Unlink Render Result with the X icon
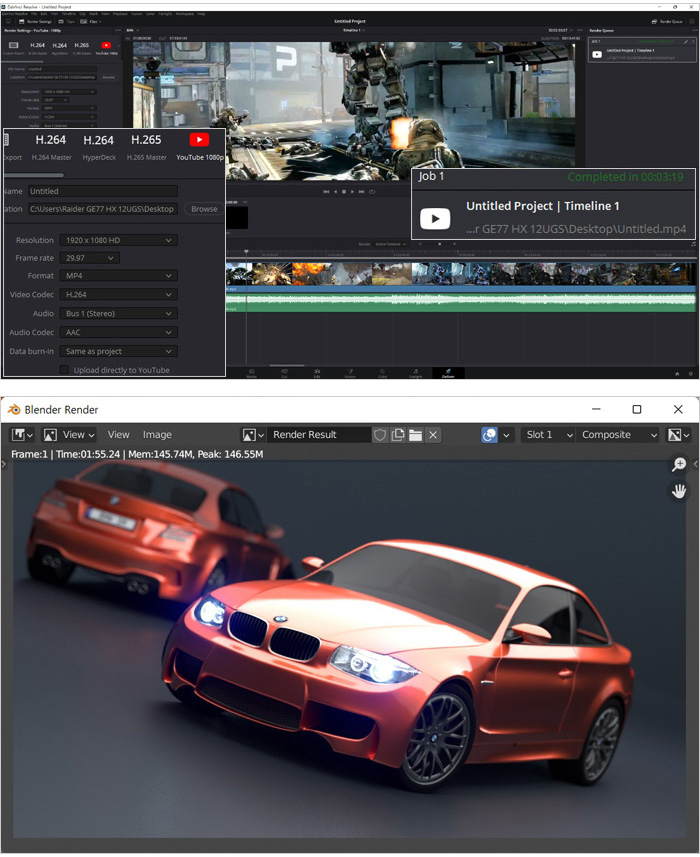 [433, 435]
